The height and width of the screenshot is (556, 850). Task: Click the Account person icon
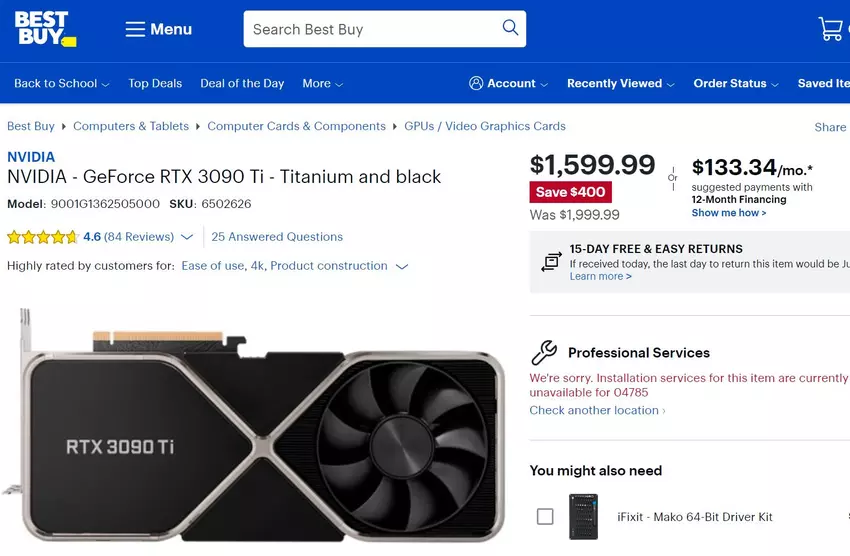coord(476,83)
